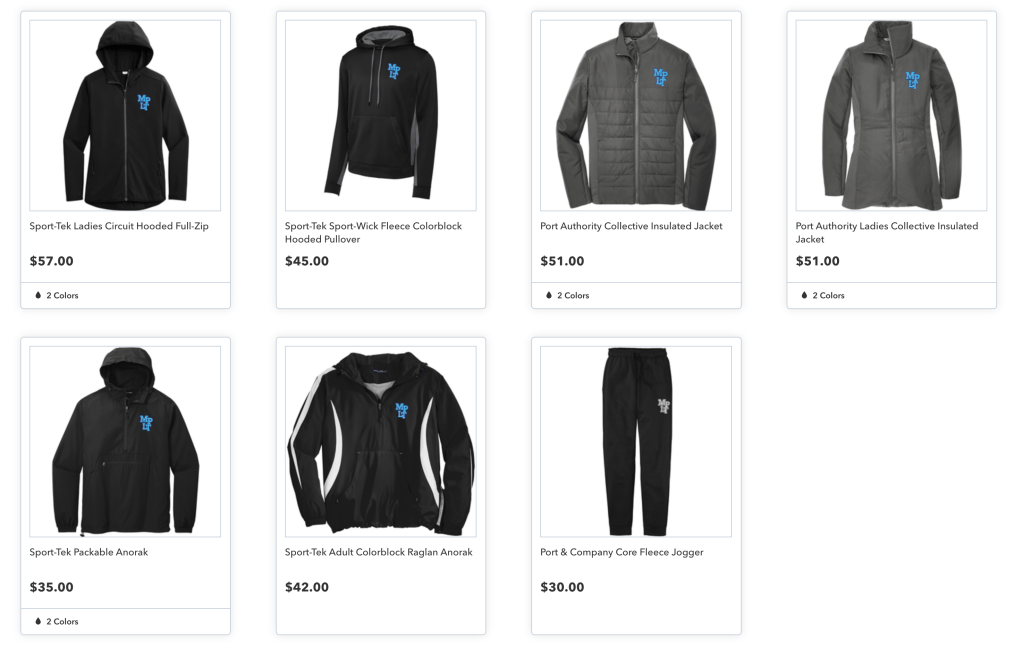1023x648 pixels.
Task: Click the $57.00 price of the Hooded Full-Zip
Action: (52, 261)
